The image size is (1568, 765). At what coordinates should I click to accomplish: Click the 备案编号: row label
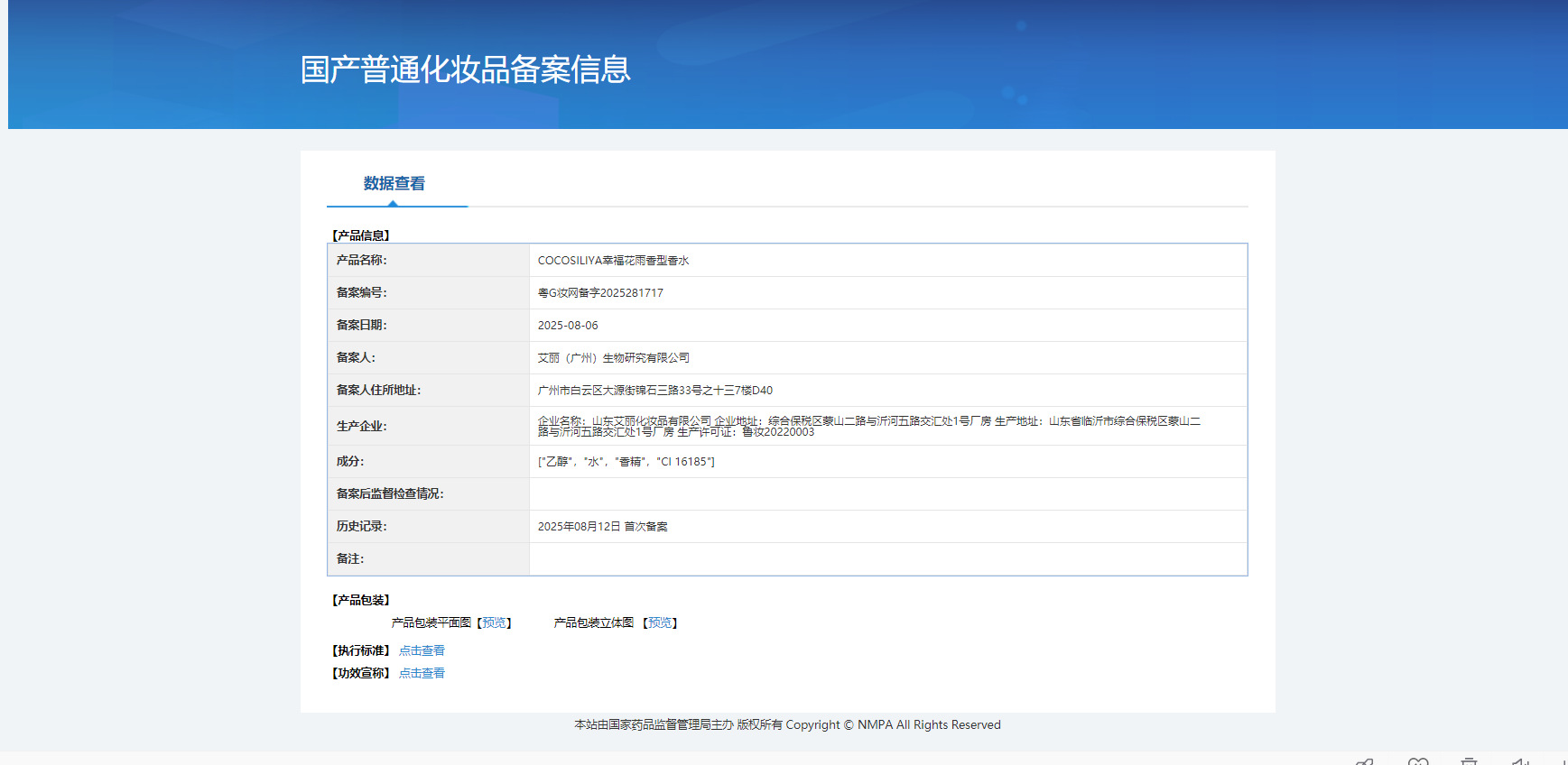pos(362,292)
